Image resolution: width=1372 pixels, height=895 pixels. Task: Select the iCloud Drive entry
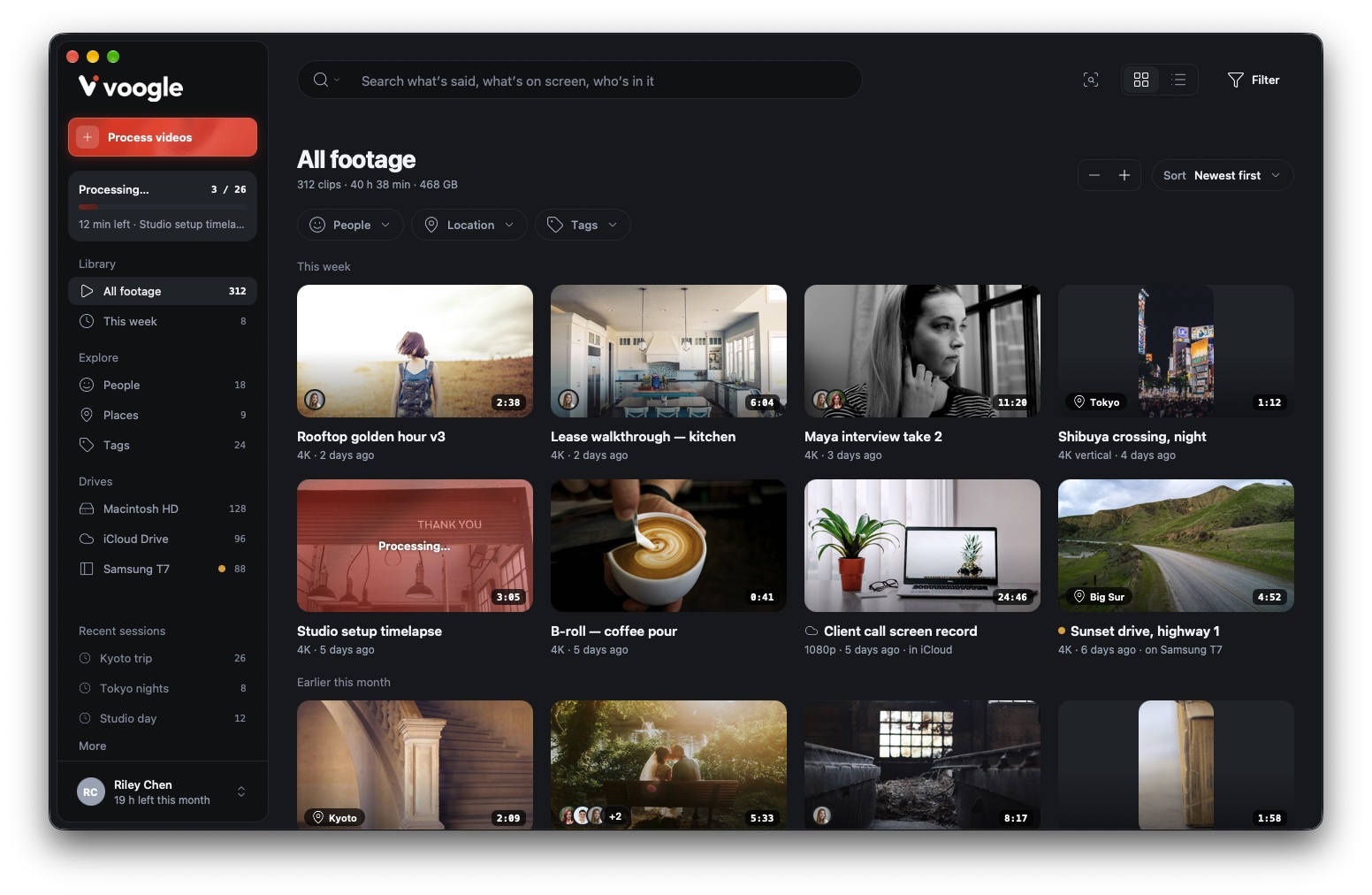coord(163,539)
